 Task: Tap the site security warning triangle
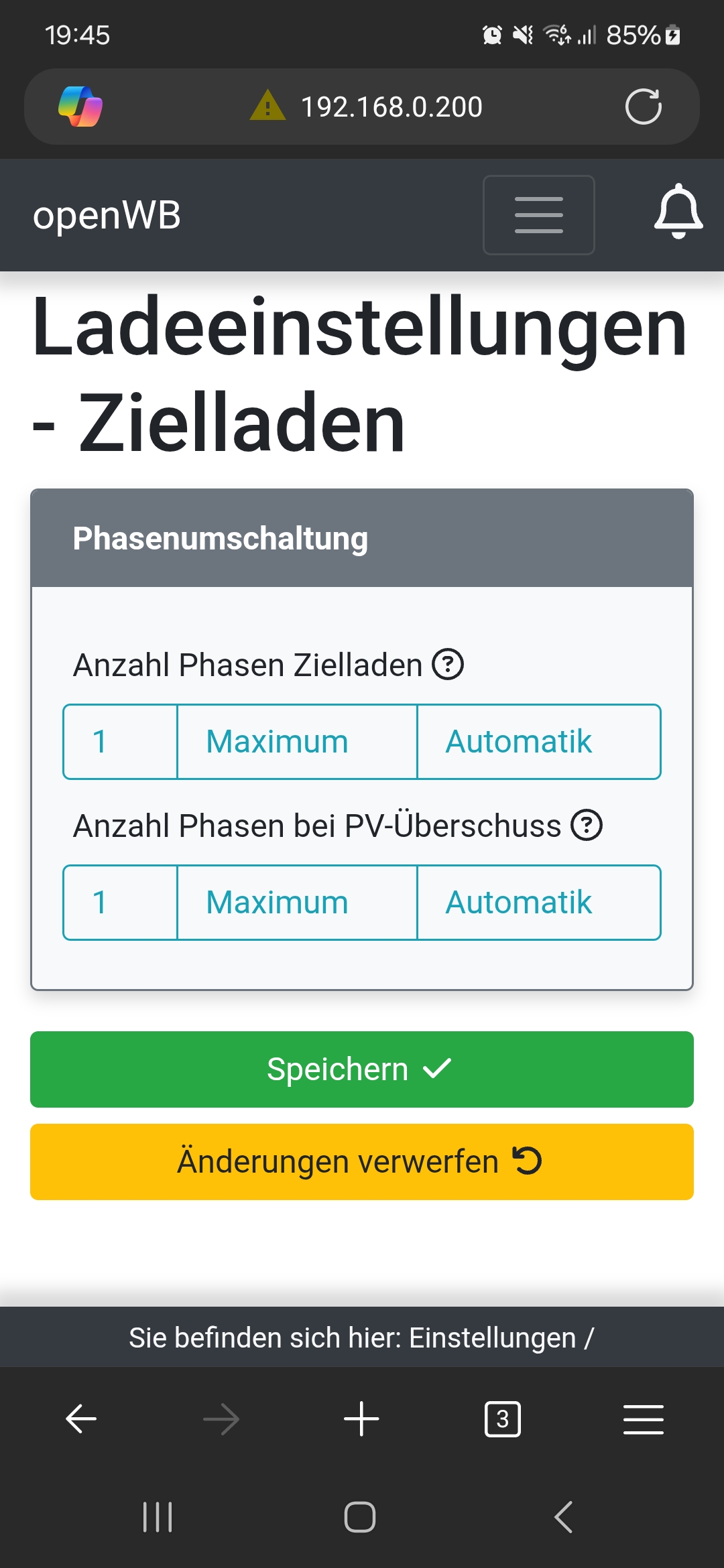coord(267,106)
